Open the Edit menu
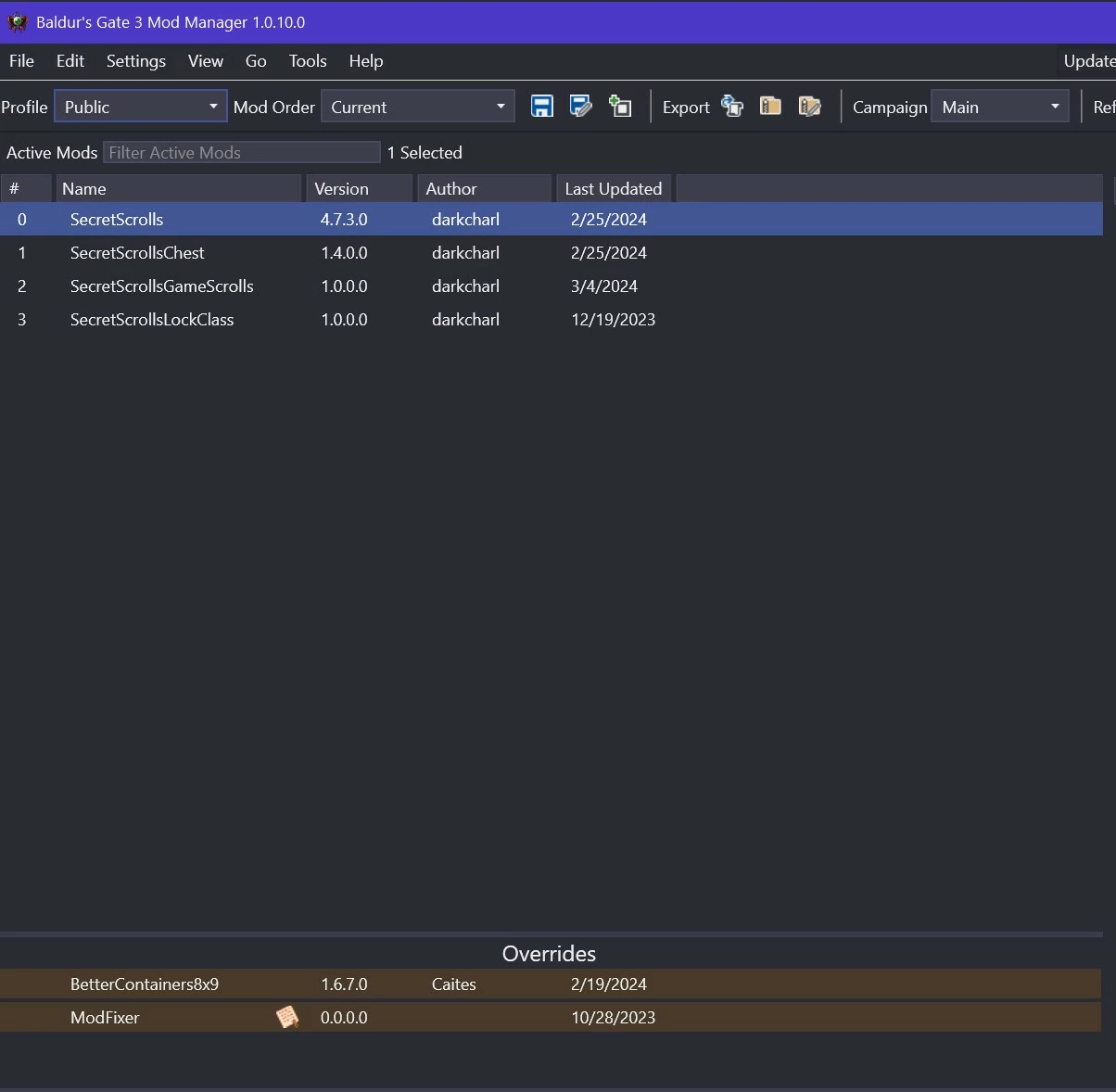This screenshot has height=1092, width=1116. [70, 61]
